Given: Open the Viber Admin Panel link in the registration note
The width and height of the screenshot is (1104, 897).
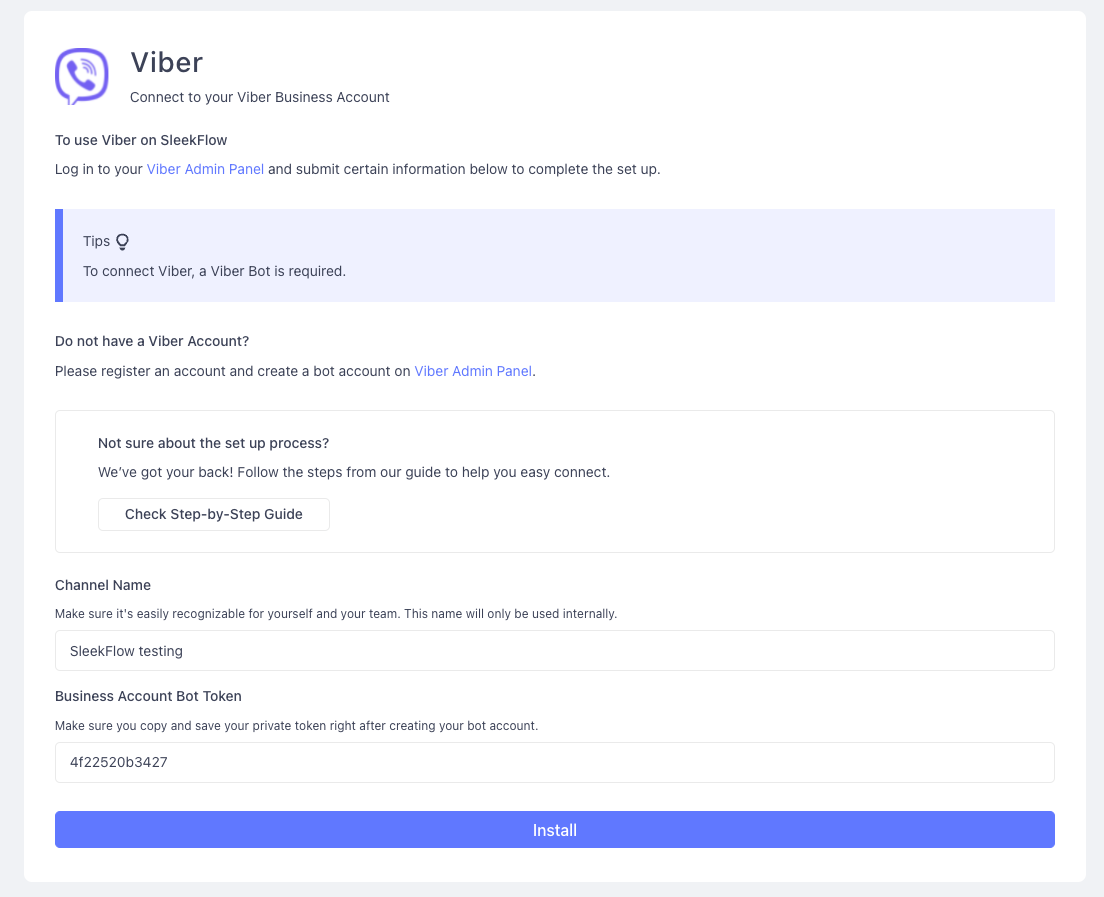Looking at the screenshot, I should [473, 371].
